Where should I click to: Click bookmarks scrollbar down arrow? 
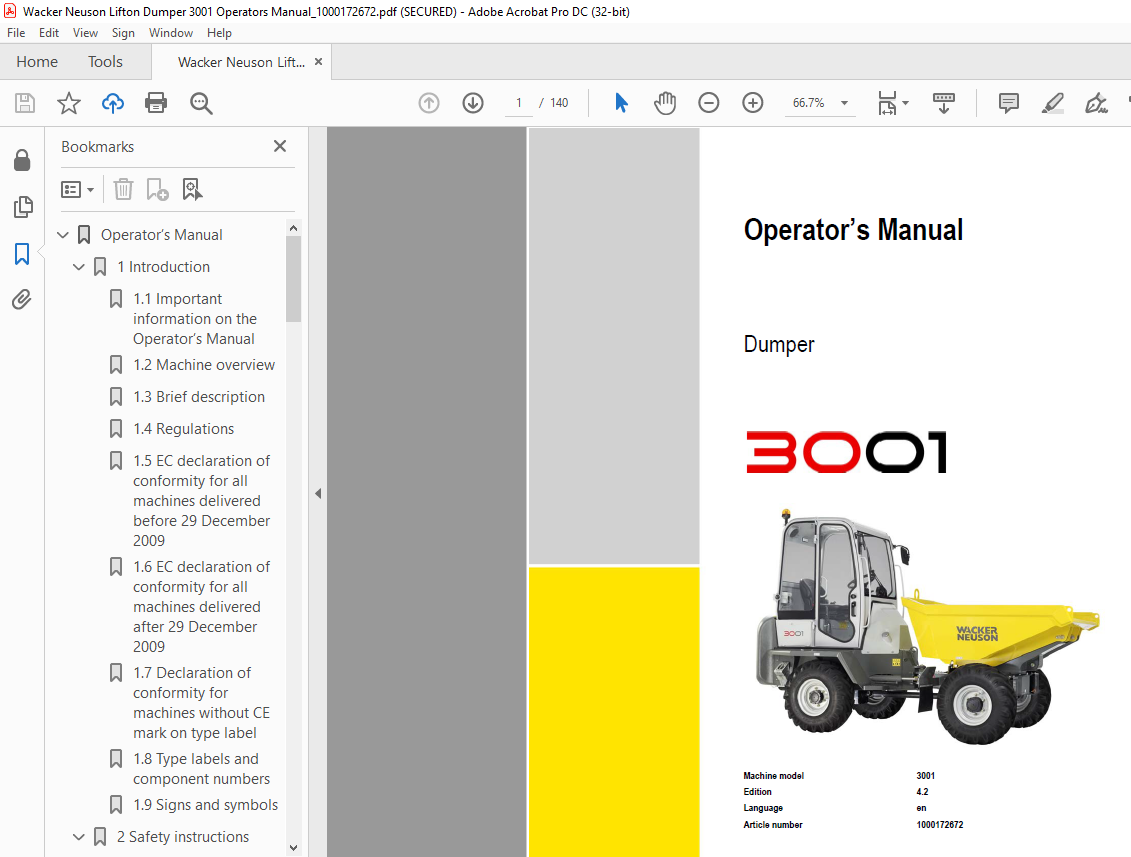click(293, 848)
